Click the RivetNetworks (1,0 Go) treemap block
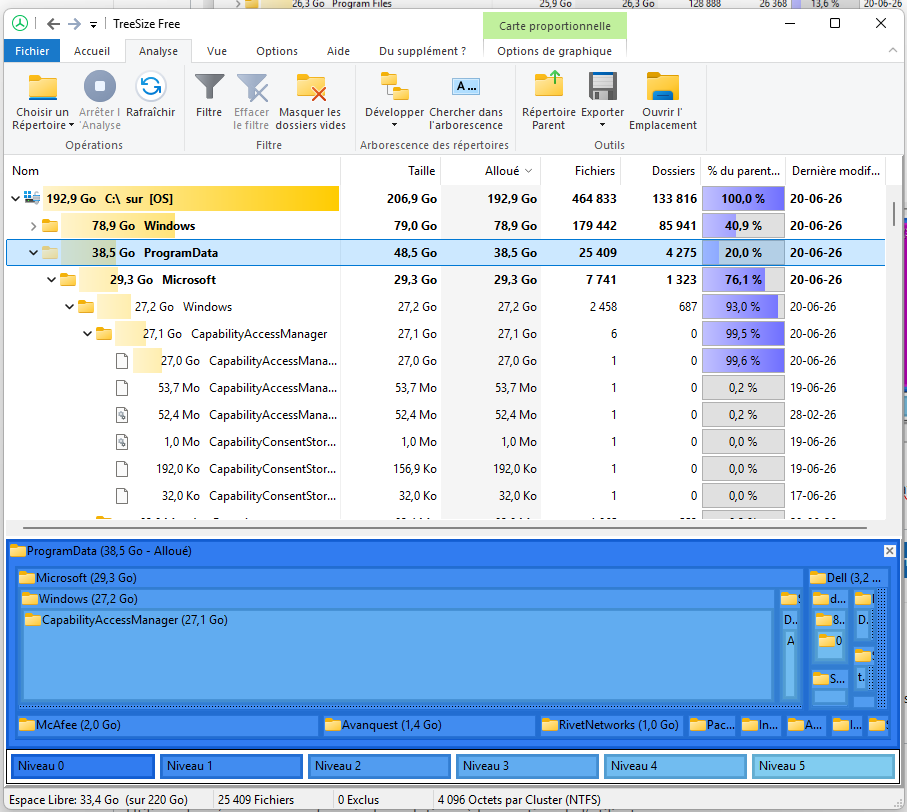Screen dimensions: 907x812 [x=612, y=725]
